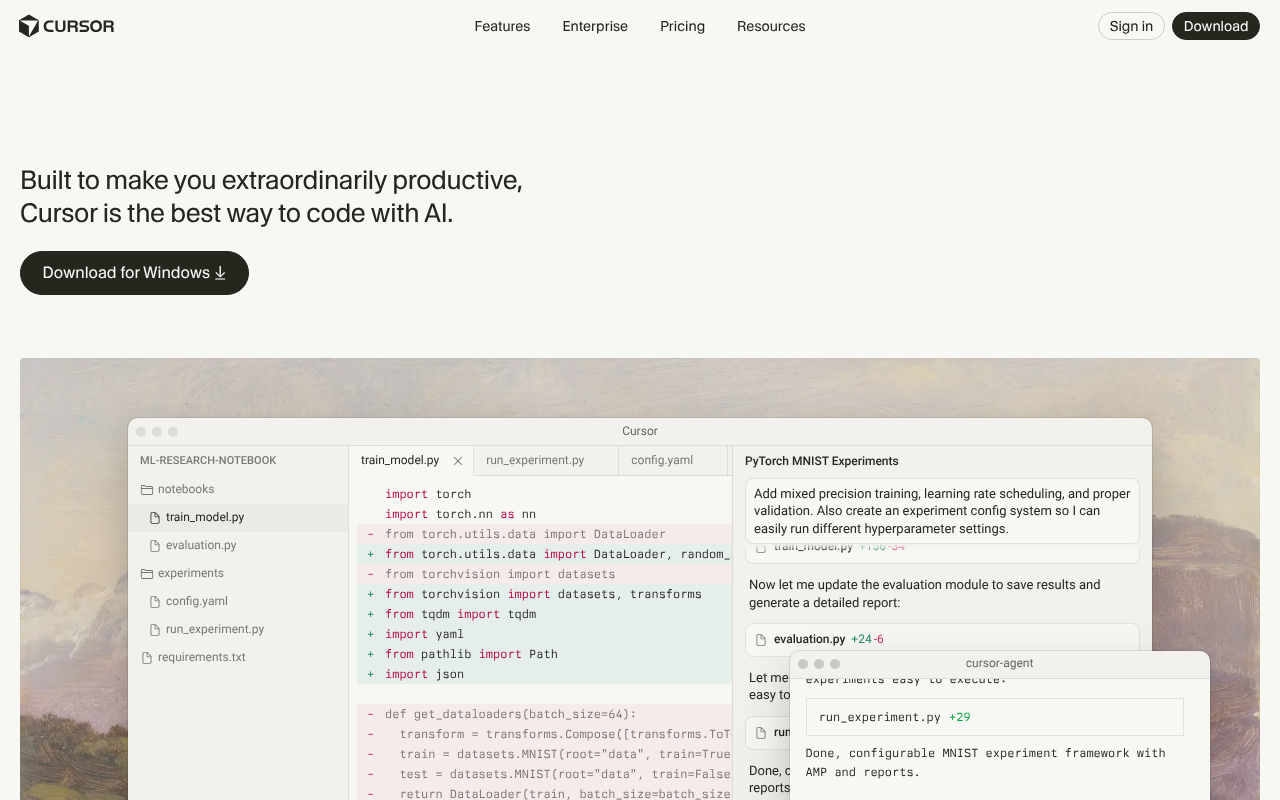Switch to the run_experiment.py editor tab

535,461
